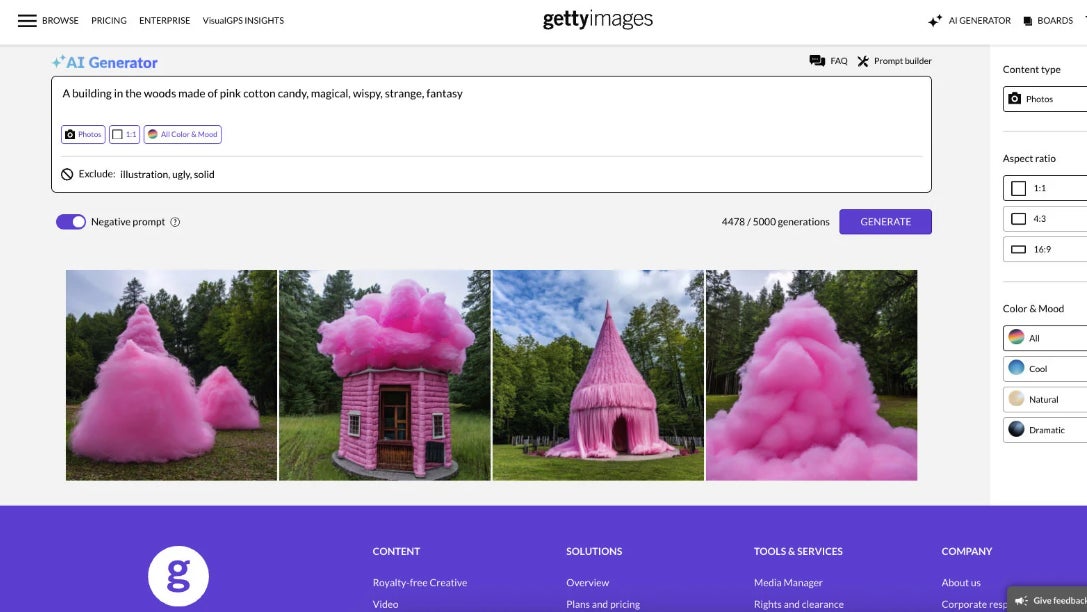The image size is (1087, 612).
Task: Select VisualGPS Insights in the navigation
Action: (243, 19)
